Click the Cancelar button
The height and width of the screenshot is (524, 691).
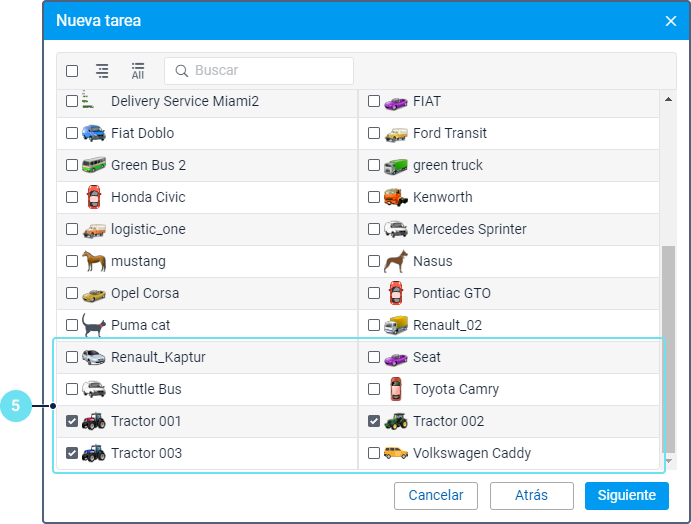coord(436,495)
